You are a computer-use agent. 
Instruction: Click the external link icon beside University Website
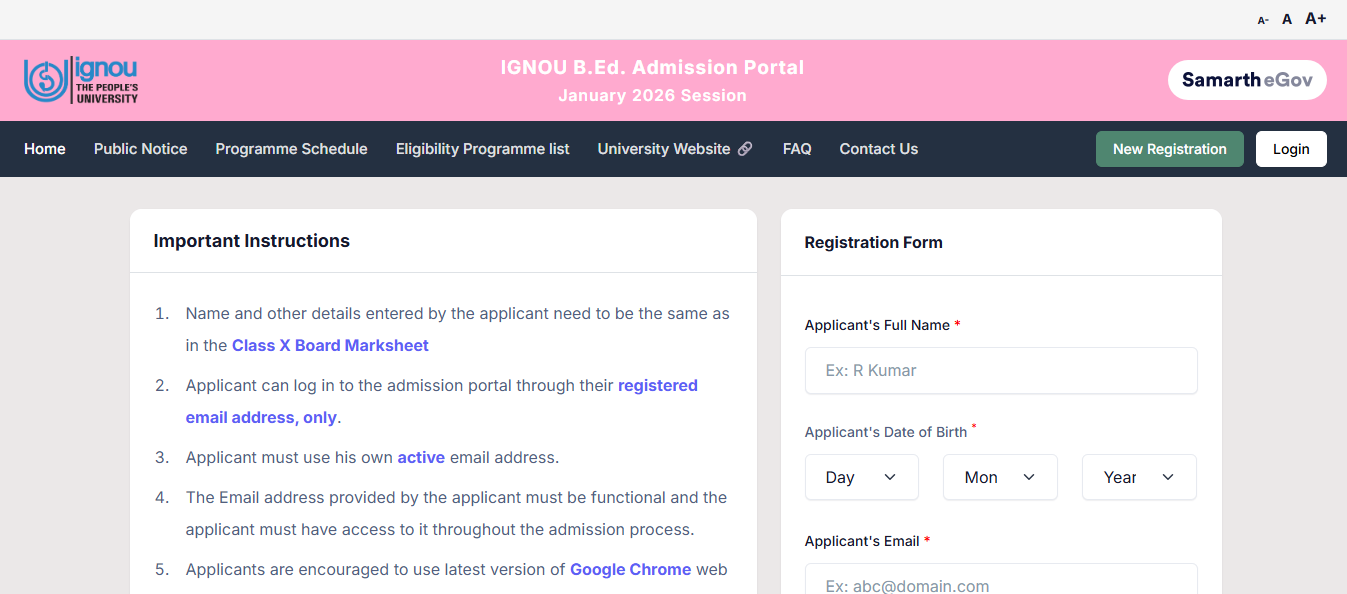(x=745, y=148)
